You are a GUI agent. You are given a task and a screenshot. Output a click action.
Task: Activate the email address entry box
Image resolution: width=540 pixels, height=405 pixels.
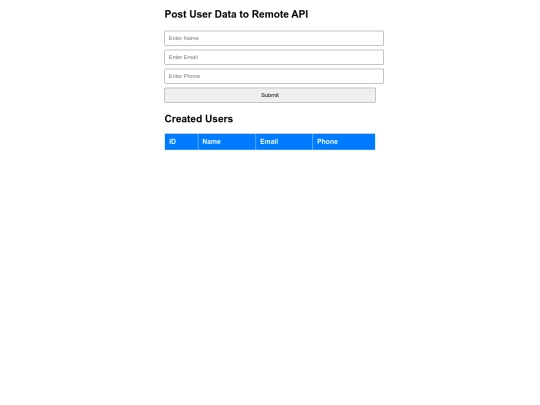pos(274,57)
